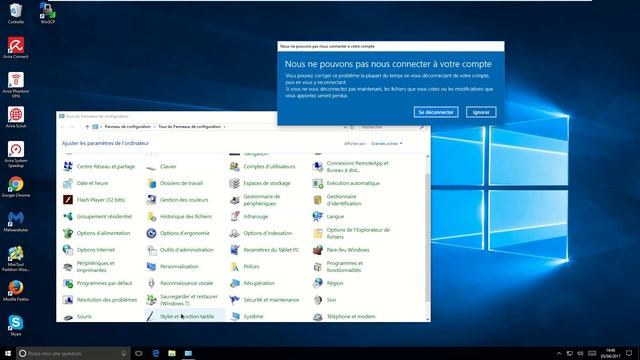Screen dimensions: 640x360
Task: Open Personnalisation settings
Action: [173, 267]
